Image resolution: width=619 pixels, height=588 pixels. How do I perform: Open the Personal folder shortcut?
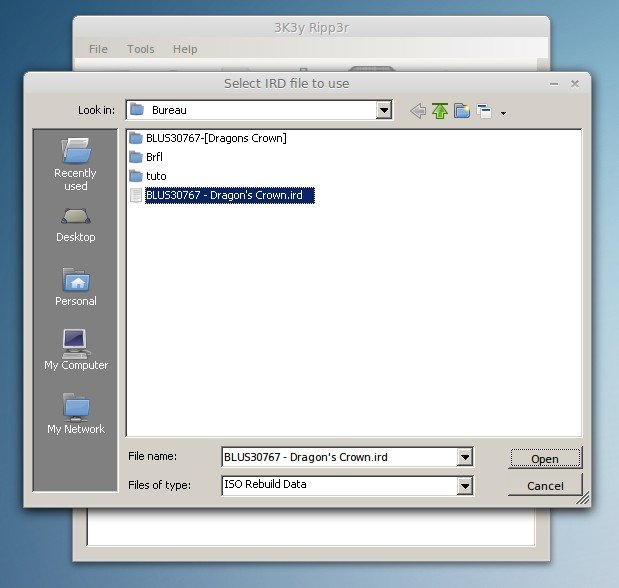(76, 287)
